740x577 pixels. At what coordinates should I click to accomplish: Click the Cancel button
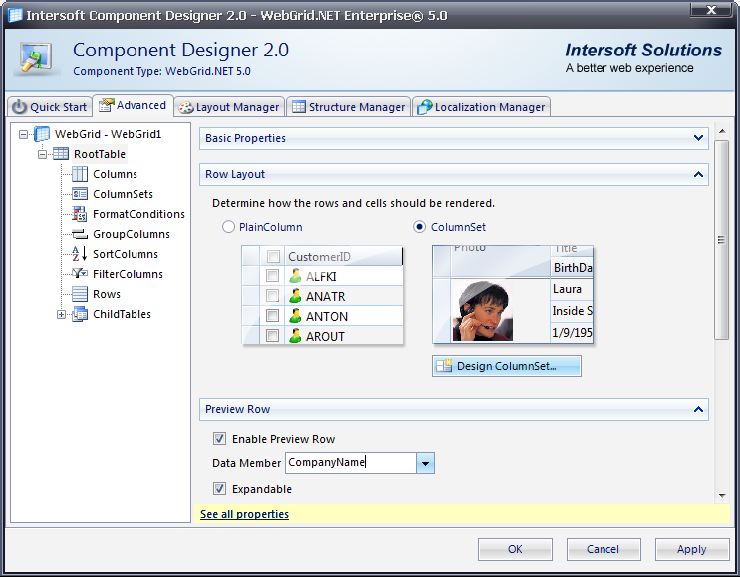pos(603,549)
